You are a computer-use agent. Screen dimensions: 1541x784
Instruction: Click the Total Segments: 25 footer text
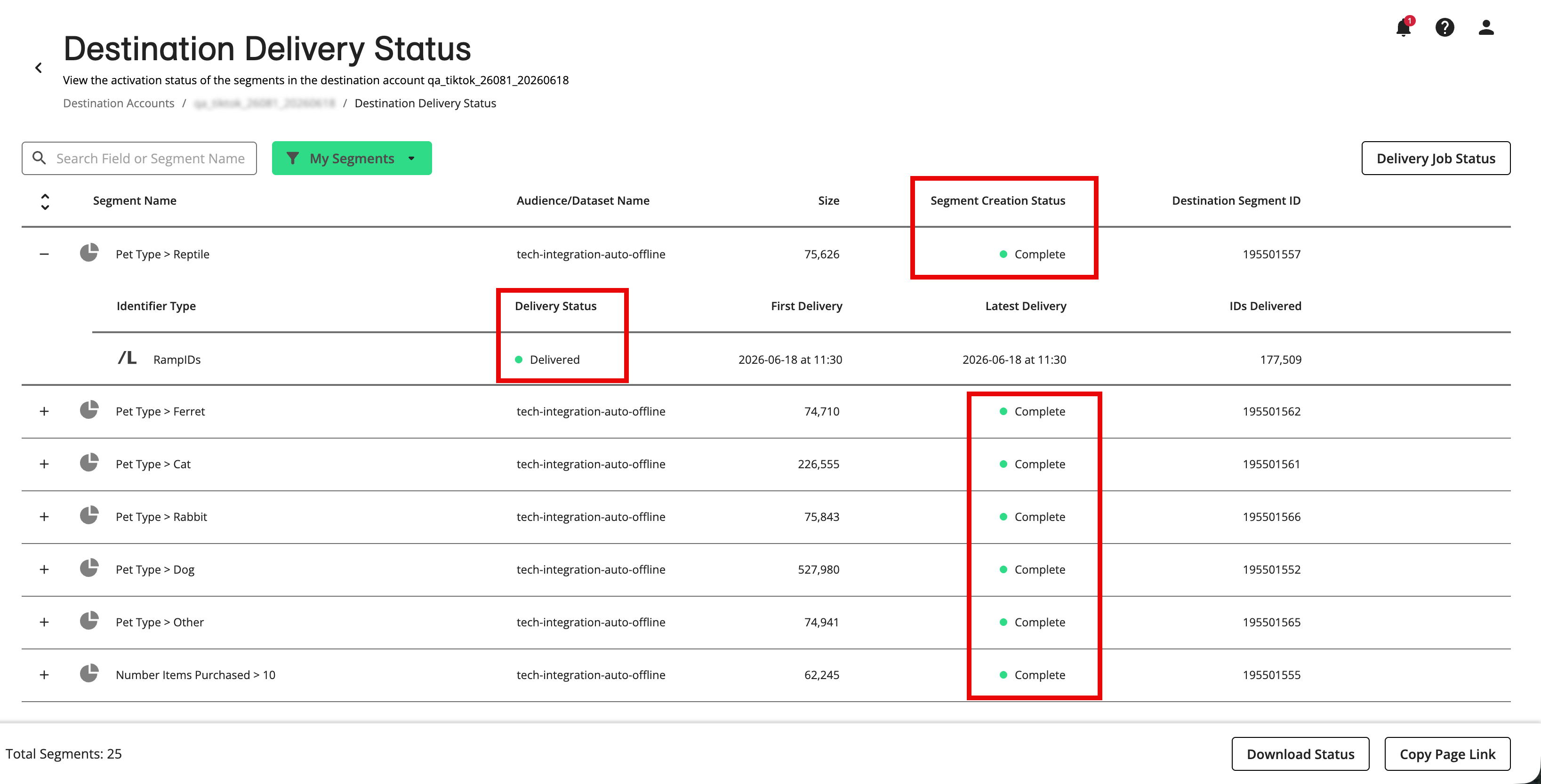64,753
